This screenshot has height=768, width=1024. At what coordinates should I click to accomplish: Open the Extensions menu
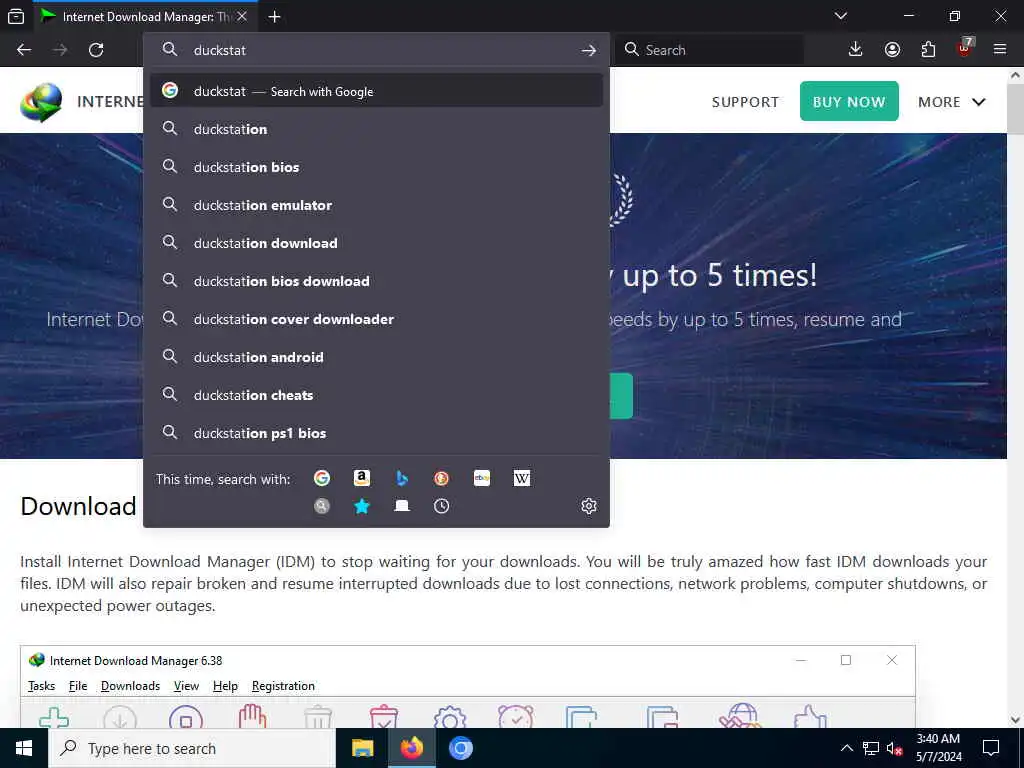coord(928,50)
